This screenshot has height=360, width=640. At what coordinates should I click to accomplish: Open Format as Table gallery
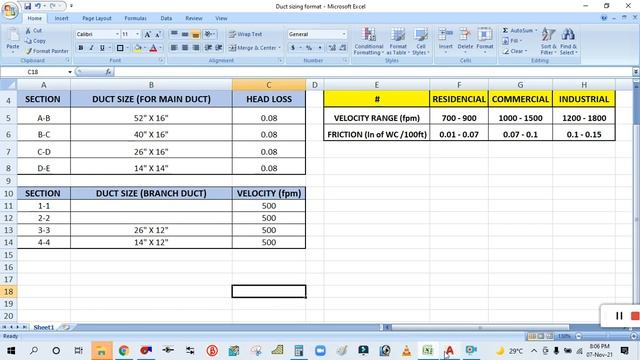pos(398,41)
